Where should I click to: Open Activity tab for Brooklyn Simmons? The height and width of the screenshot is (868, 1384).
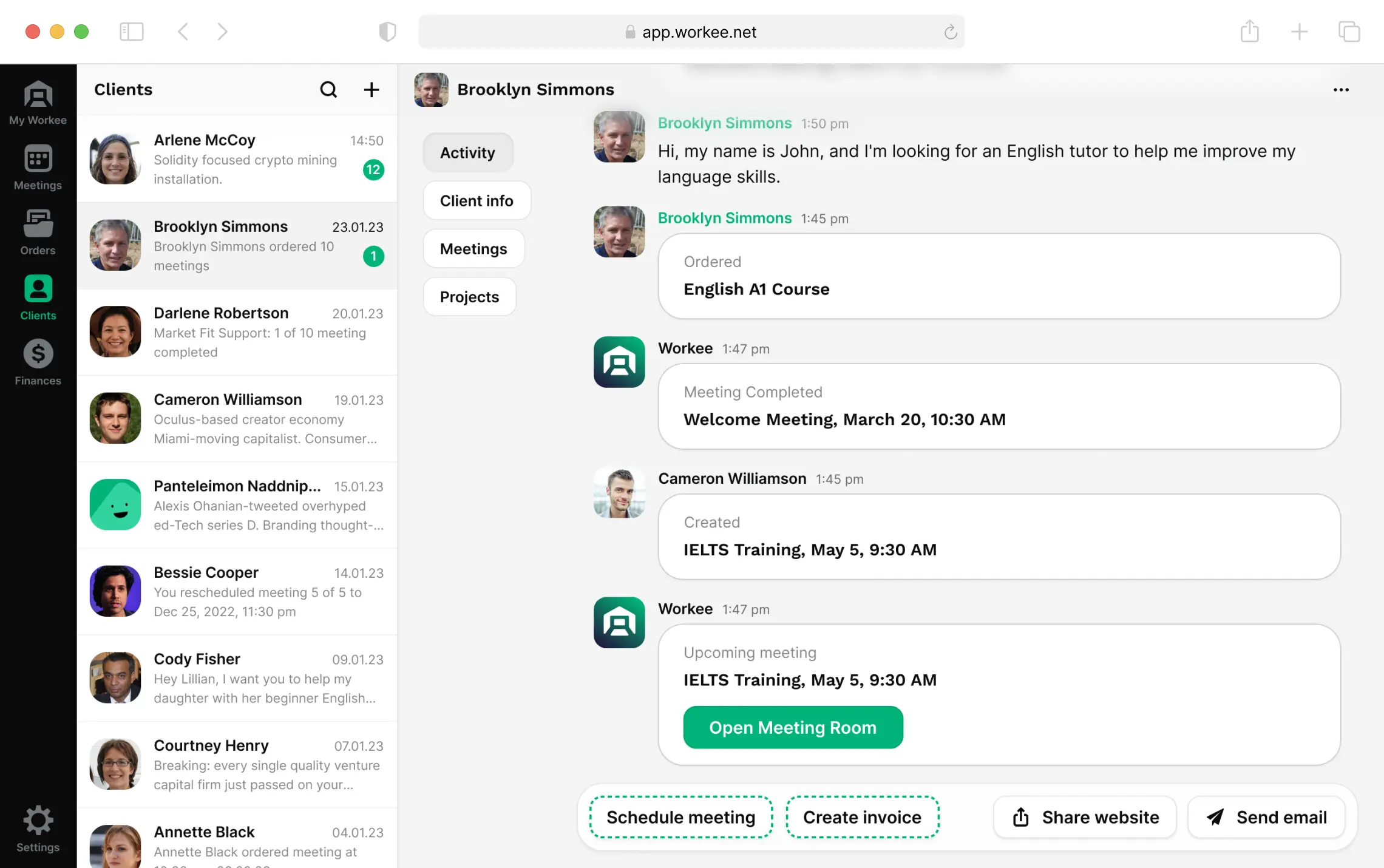(x=468, y=152)
